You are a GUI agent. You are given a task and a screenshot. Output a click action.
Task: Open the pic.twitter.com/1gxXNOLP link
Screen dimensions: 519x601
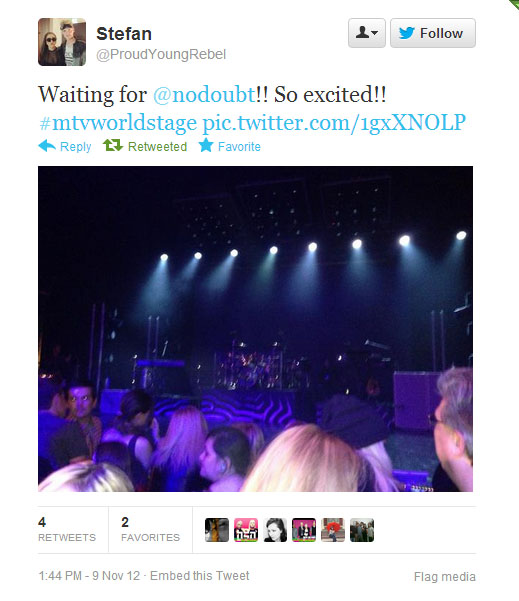[x=334, y=123]
